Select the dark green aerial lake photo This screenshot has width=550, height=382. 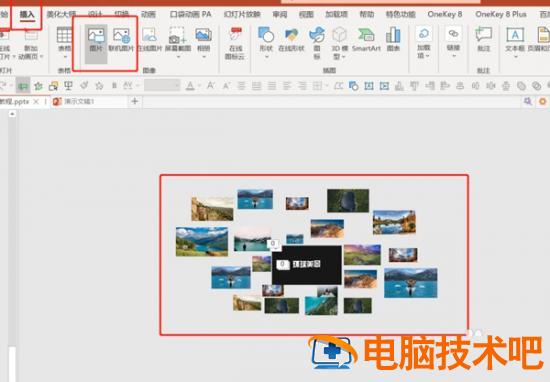[x=348, y=201]
